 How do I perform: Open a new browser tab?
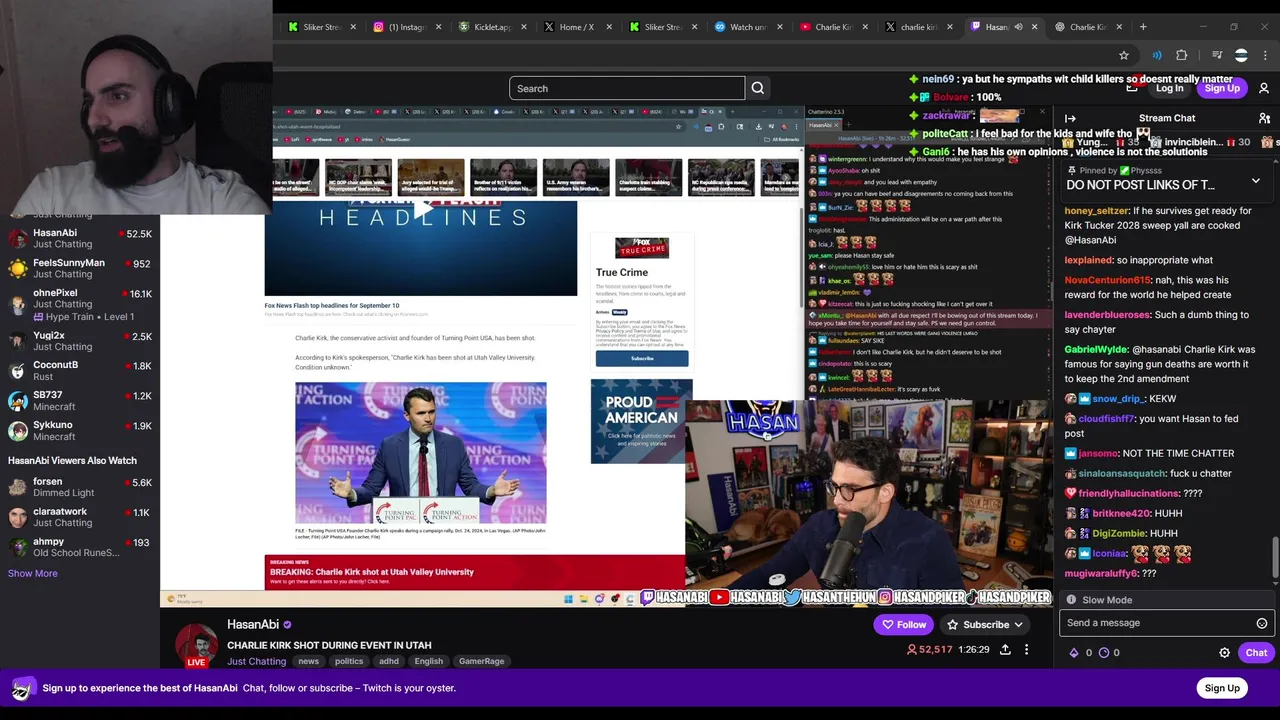(x=1144, y=27)
